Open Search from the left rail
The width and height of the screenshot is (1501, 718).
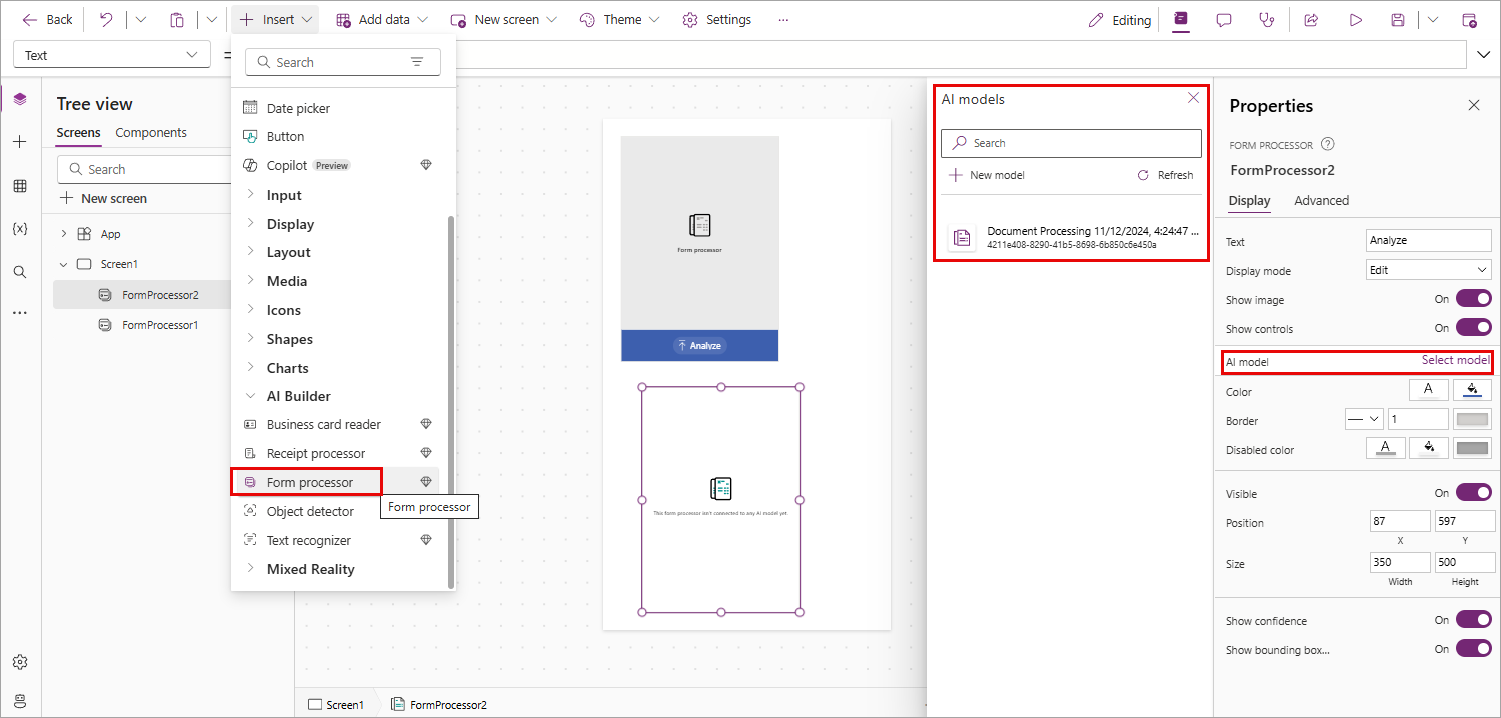(x=20, y=270)
